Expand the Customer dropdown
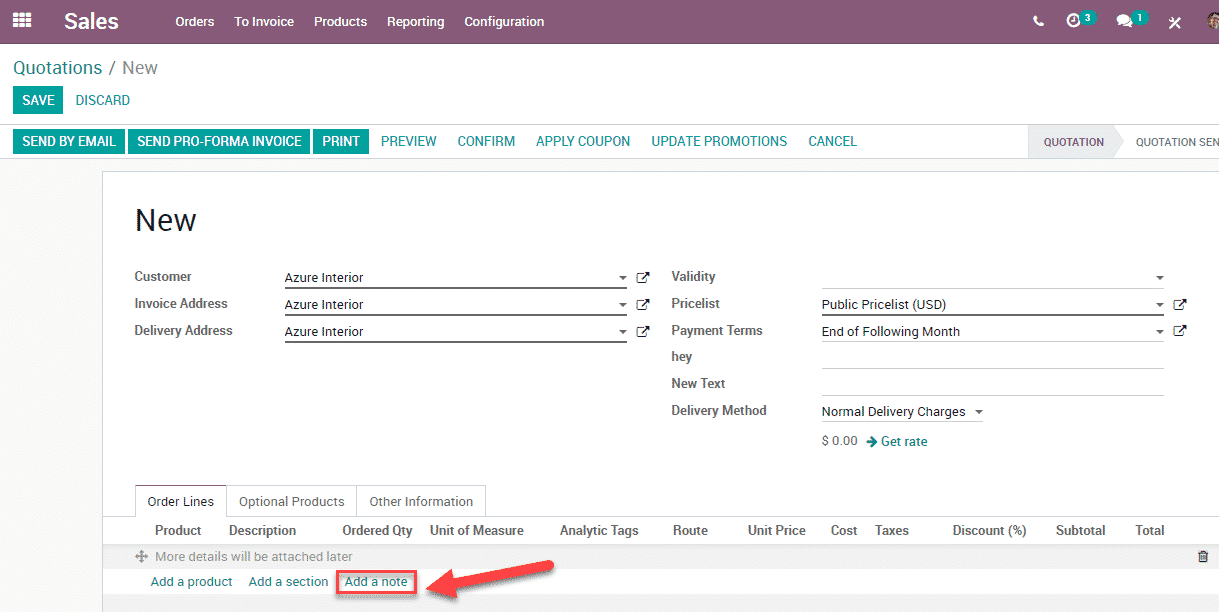Image resolution: width=1219 pixels, height=612 pixels. click(x=622, y=278)
